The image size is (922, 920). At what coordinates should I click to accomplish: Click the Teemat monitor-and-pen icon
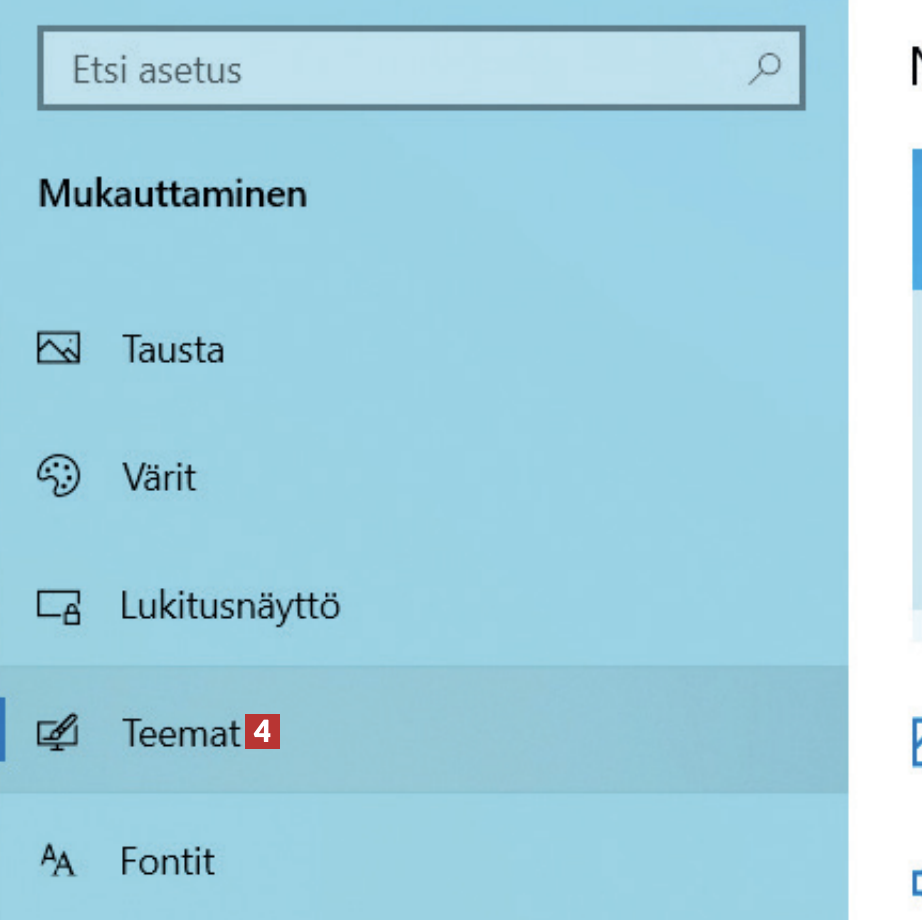(58, 734)
